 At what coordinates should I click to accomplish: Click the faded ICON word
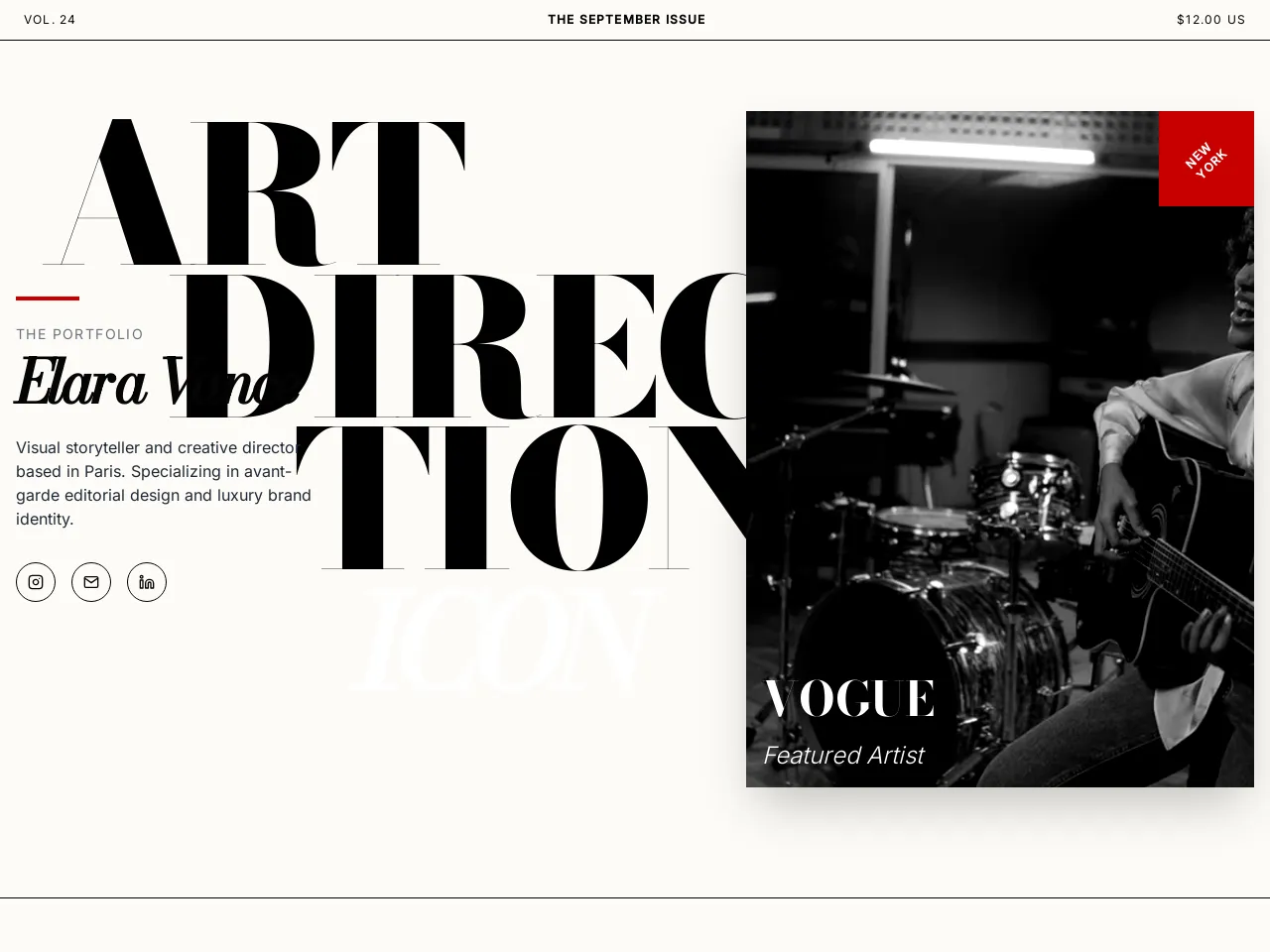tap(506, 640)
